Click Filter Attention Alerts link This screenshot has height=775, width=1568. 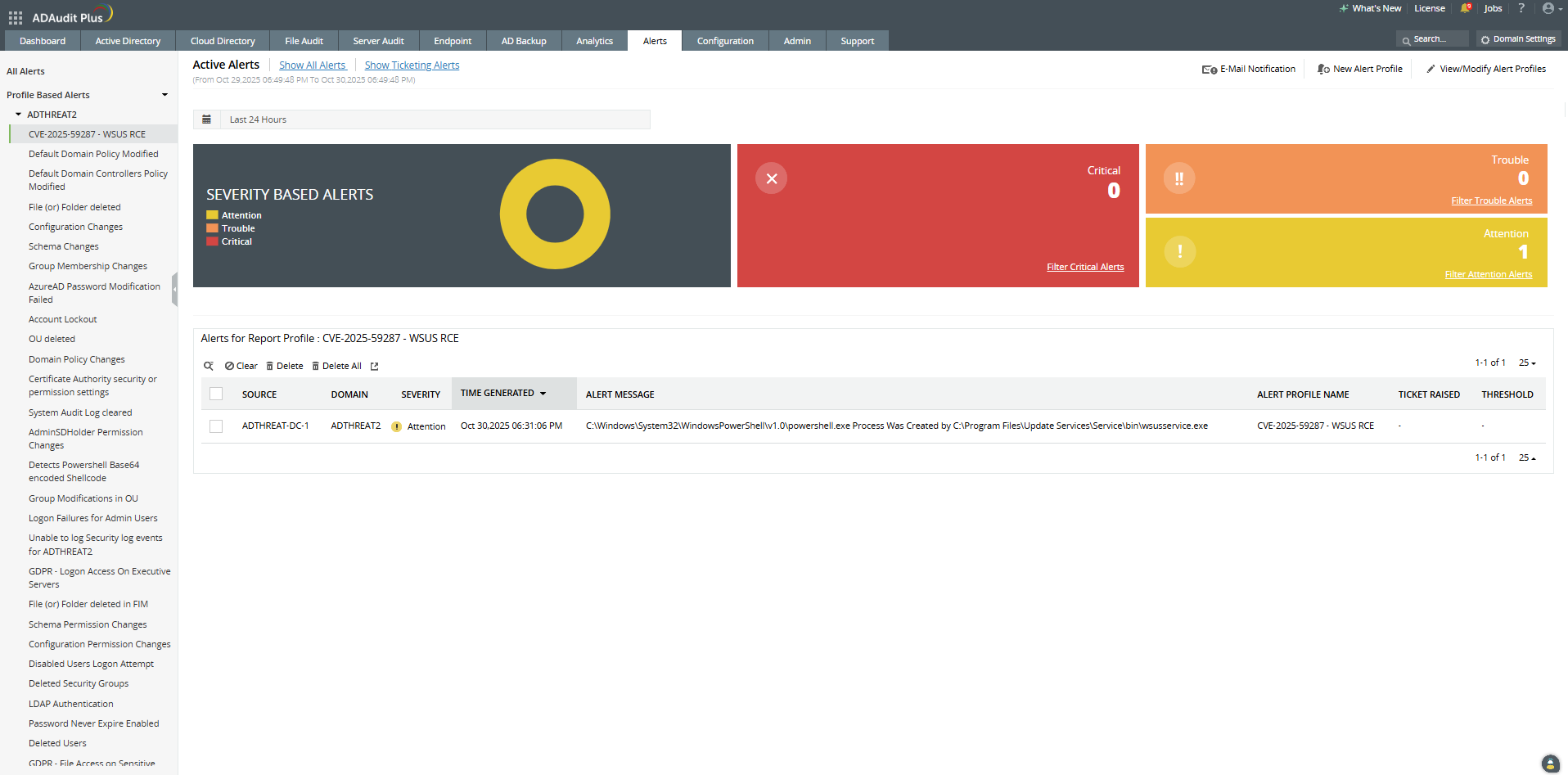1488,275
